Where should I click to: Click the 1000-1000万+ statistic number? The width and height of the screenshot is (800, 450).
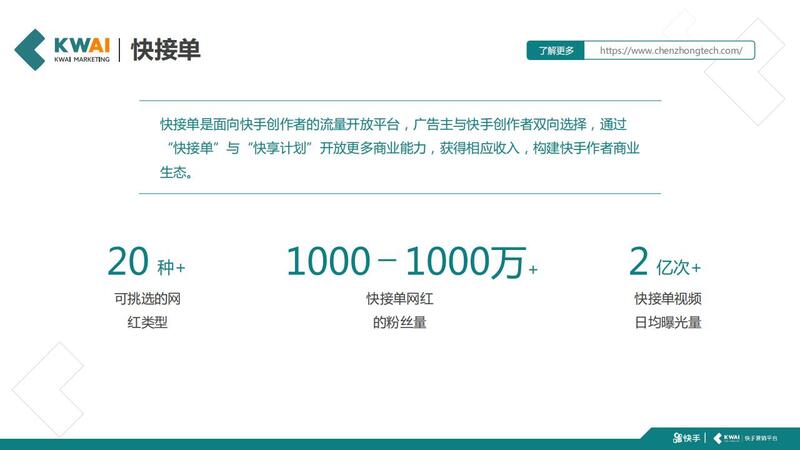pos(411,262)
